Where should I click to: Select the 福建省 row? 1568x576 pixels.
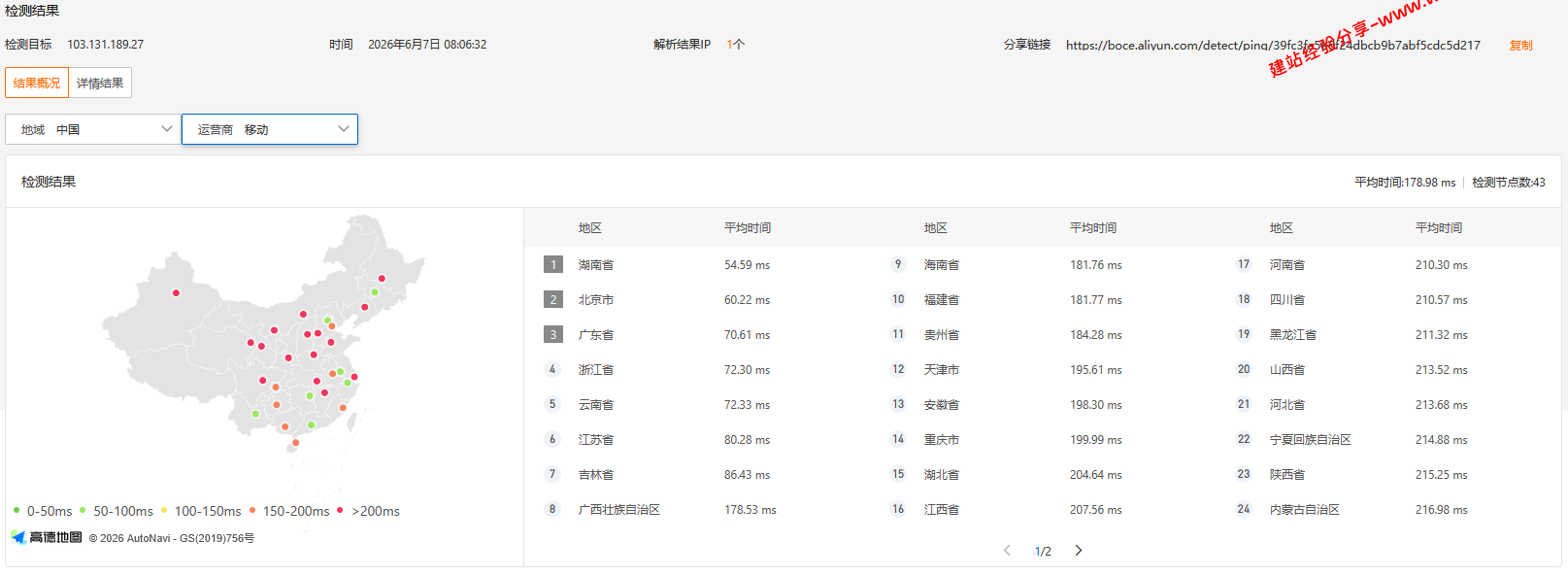1043,299
